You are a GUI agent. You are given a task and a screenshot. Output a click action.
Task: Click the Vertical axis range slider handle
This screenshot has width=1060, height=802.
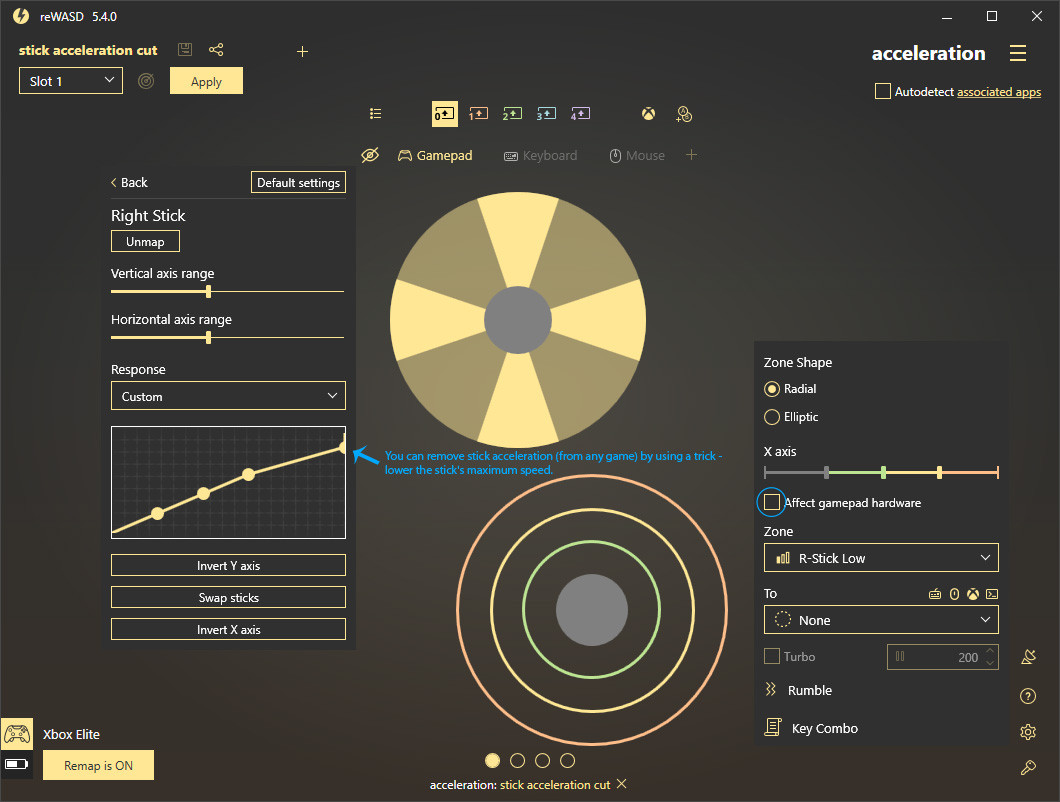pos(208,291)
